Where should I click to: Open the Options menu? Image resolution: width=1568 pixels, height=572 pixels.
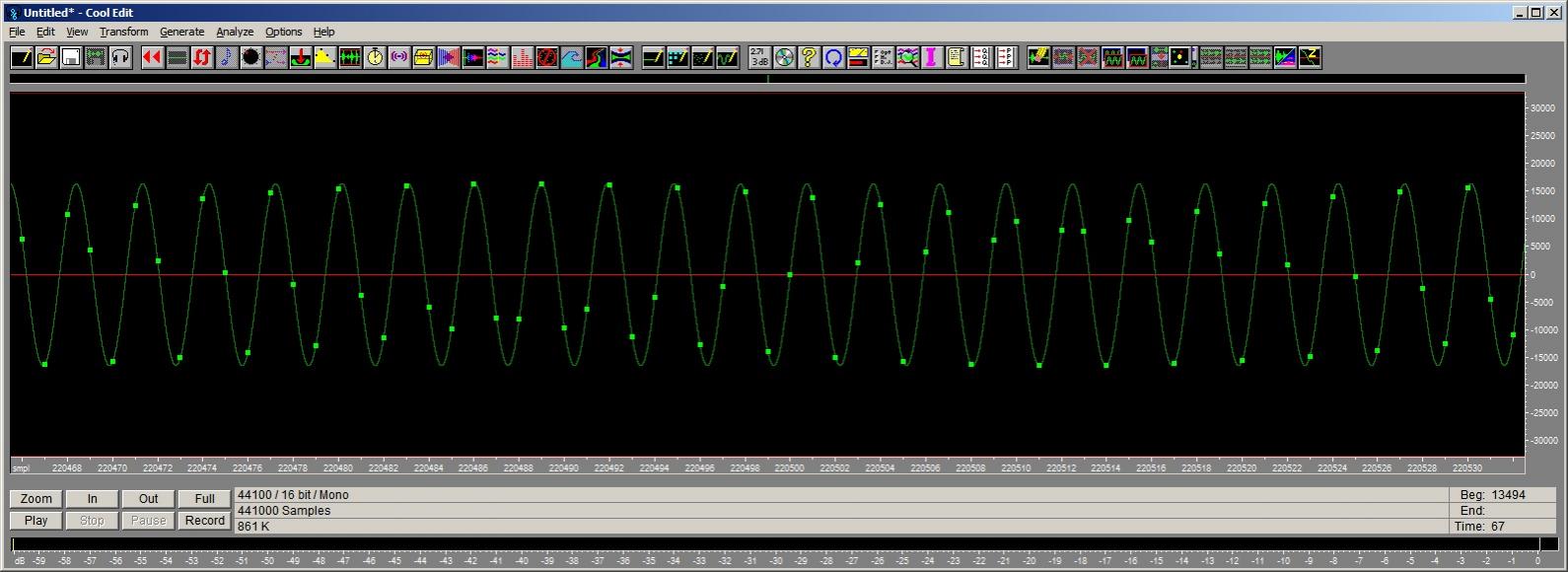pyautogui.click(x=283, y=32)
